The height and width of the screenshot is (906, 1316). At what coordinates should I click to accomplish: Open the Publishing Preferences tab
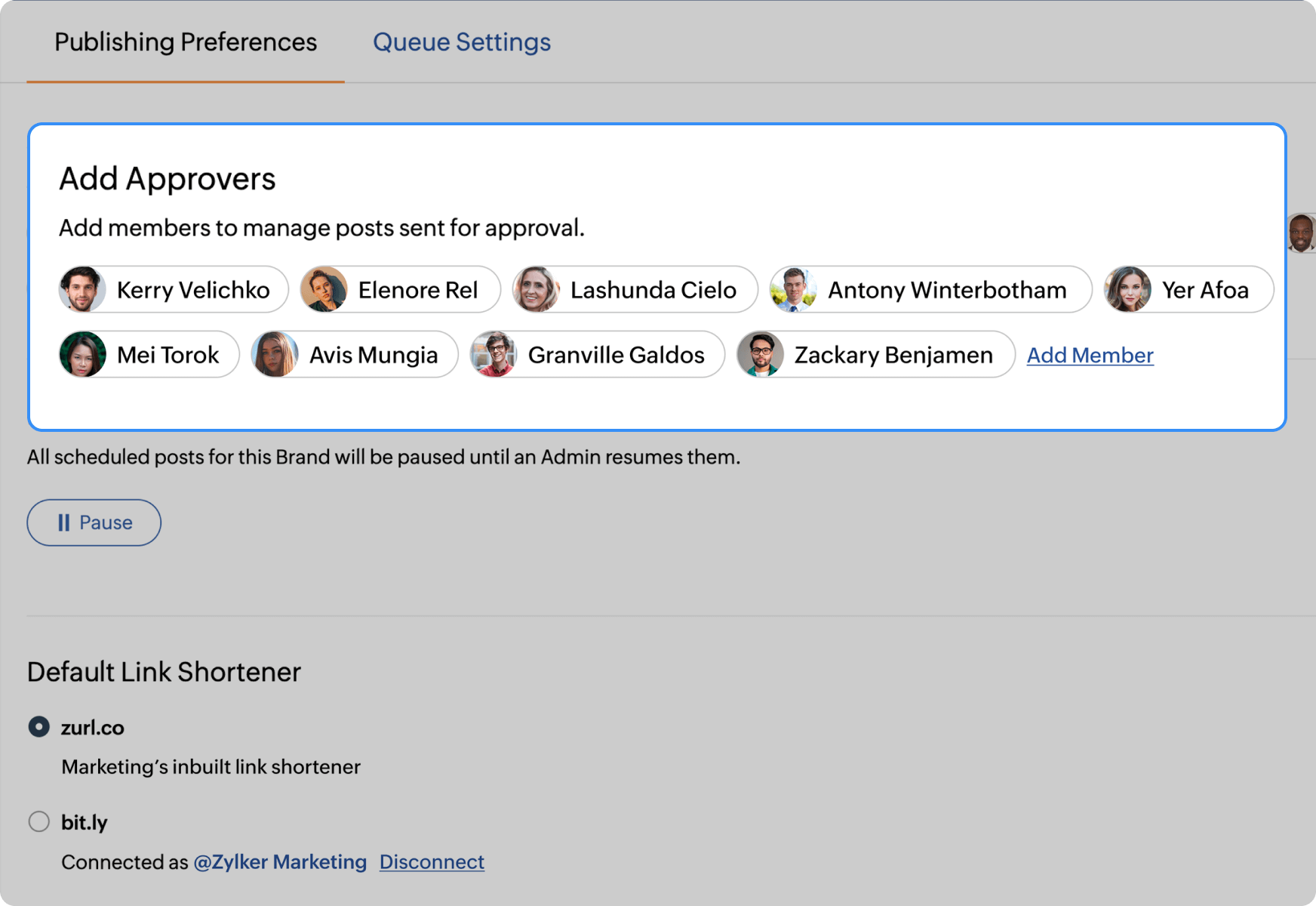pos(185,42)
